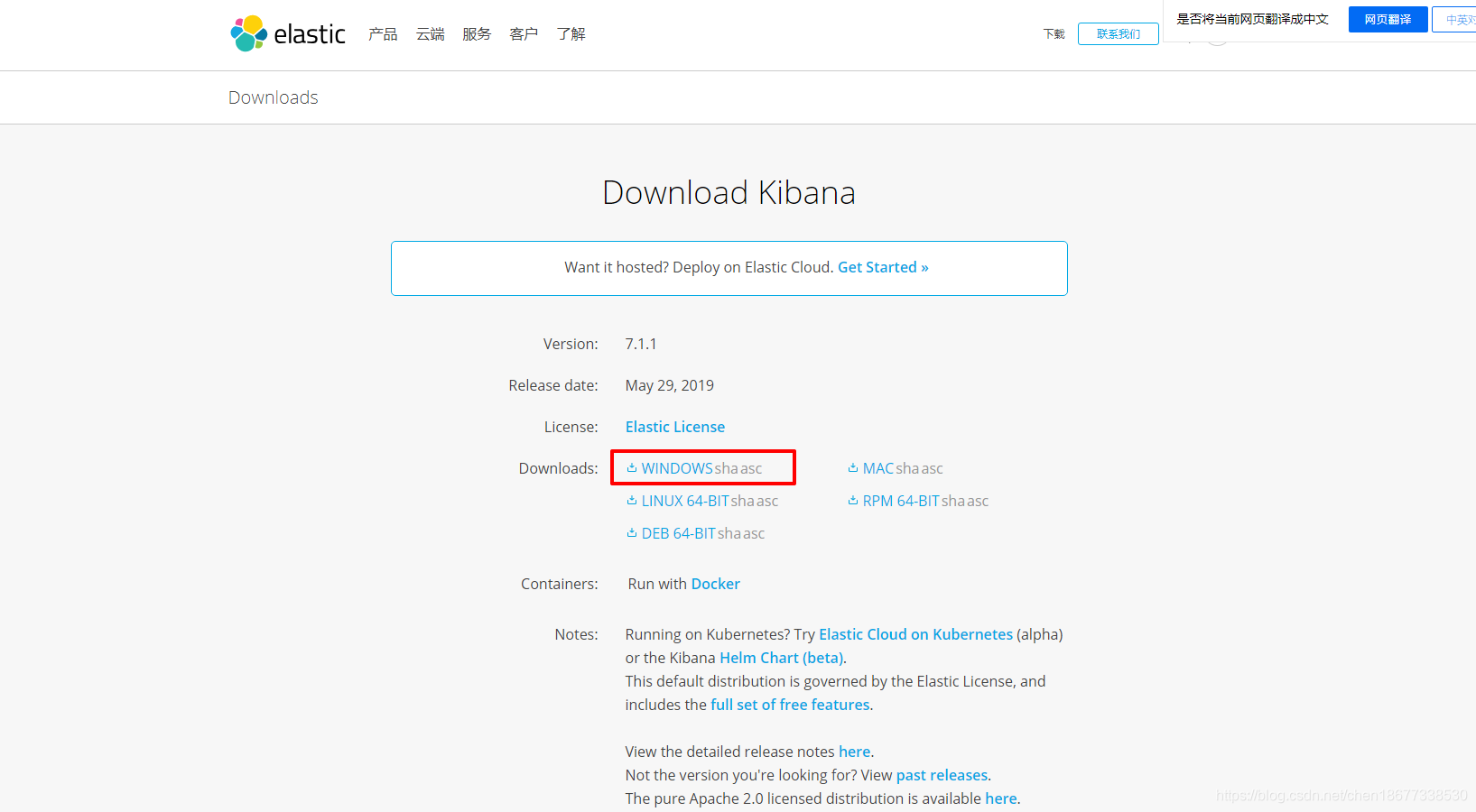Open sha checksum for DEB 64-BIT

[729, 533]
